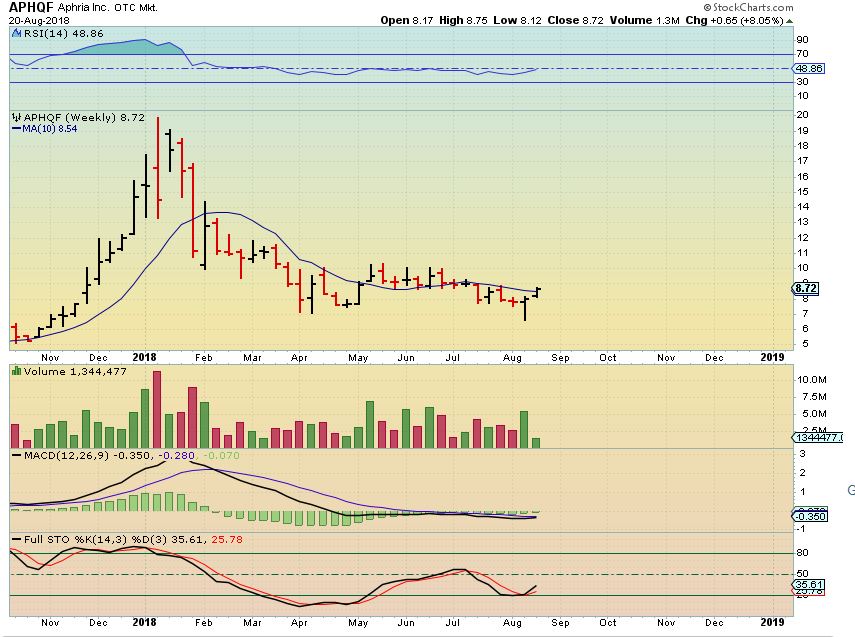Click the 10.0M volume axis label
This screenshot has width=855, height=637.
tap(811, 380)
